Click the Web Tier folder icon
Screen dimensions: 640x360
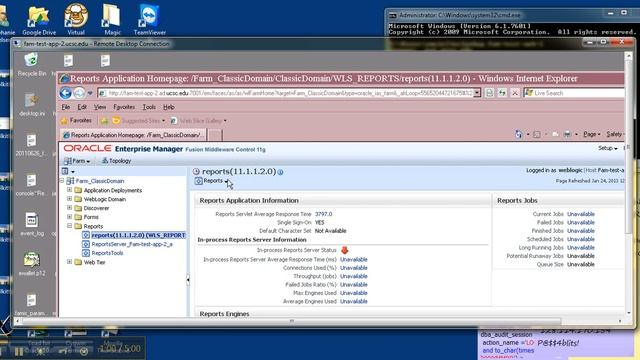[78, 262]
